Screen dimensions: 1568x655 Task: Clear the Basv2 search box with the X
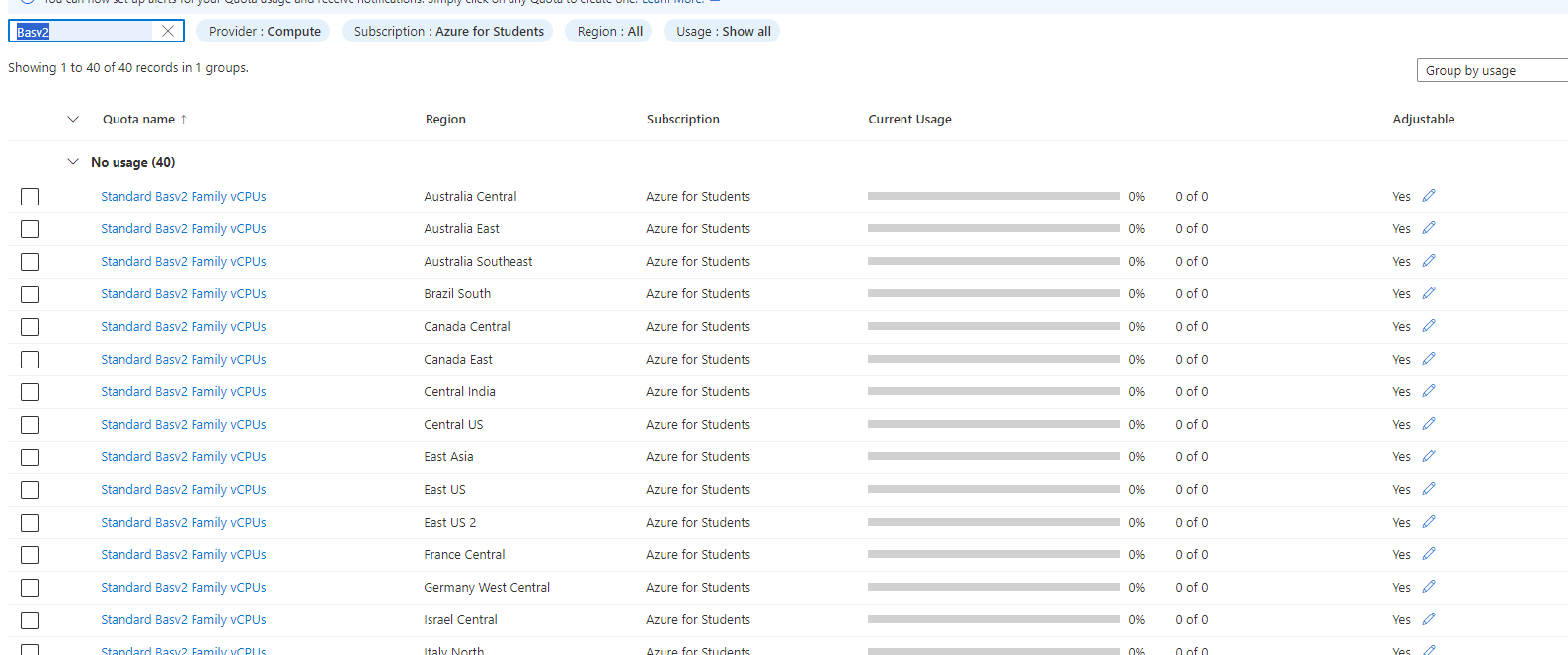(x=168, y=31)
